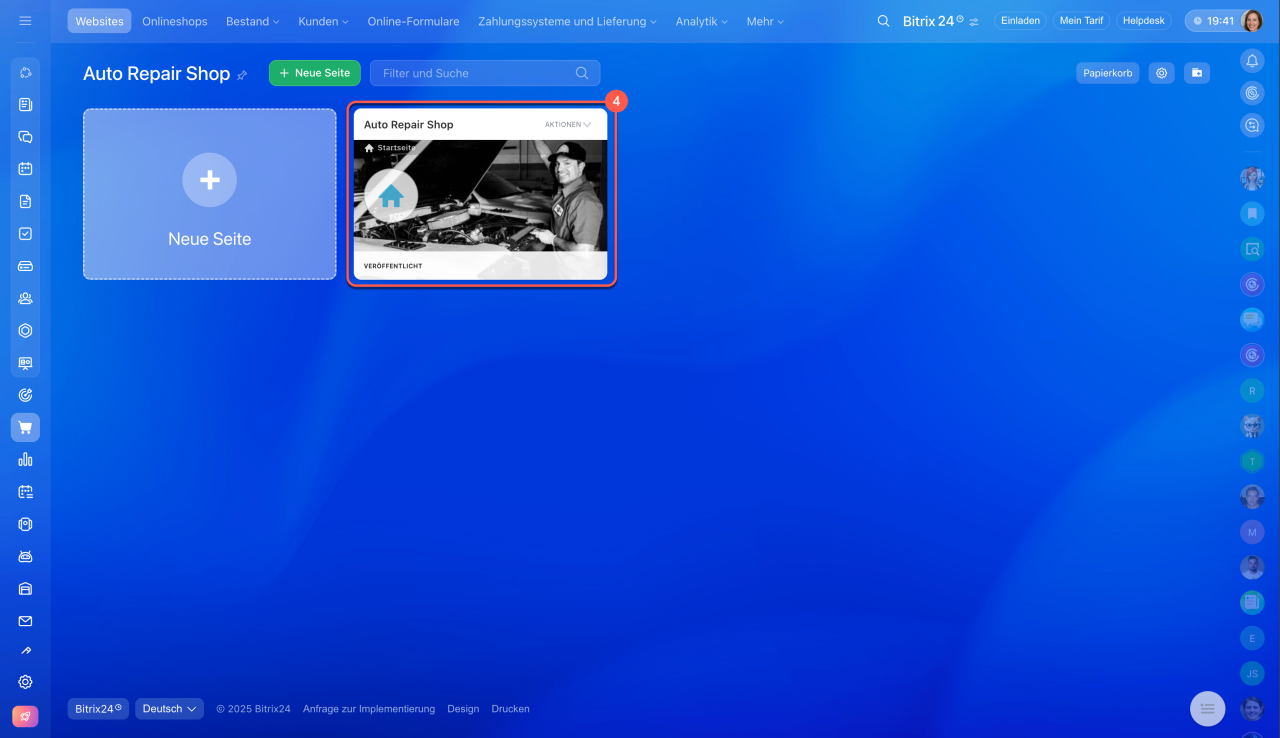Select the shopping cart icon in left sidebar
Viewport: 1280px width, 738px height.
pyautogui.click(x=26, y=428)
